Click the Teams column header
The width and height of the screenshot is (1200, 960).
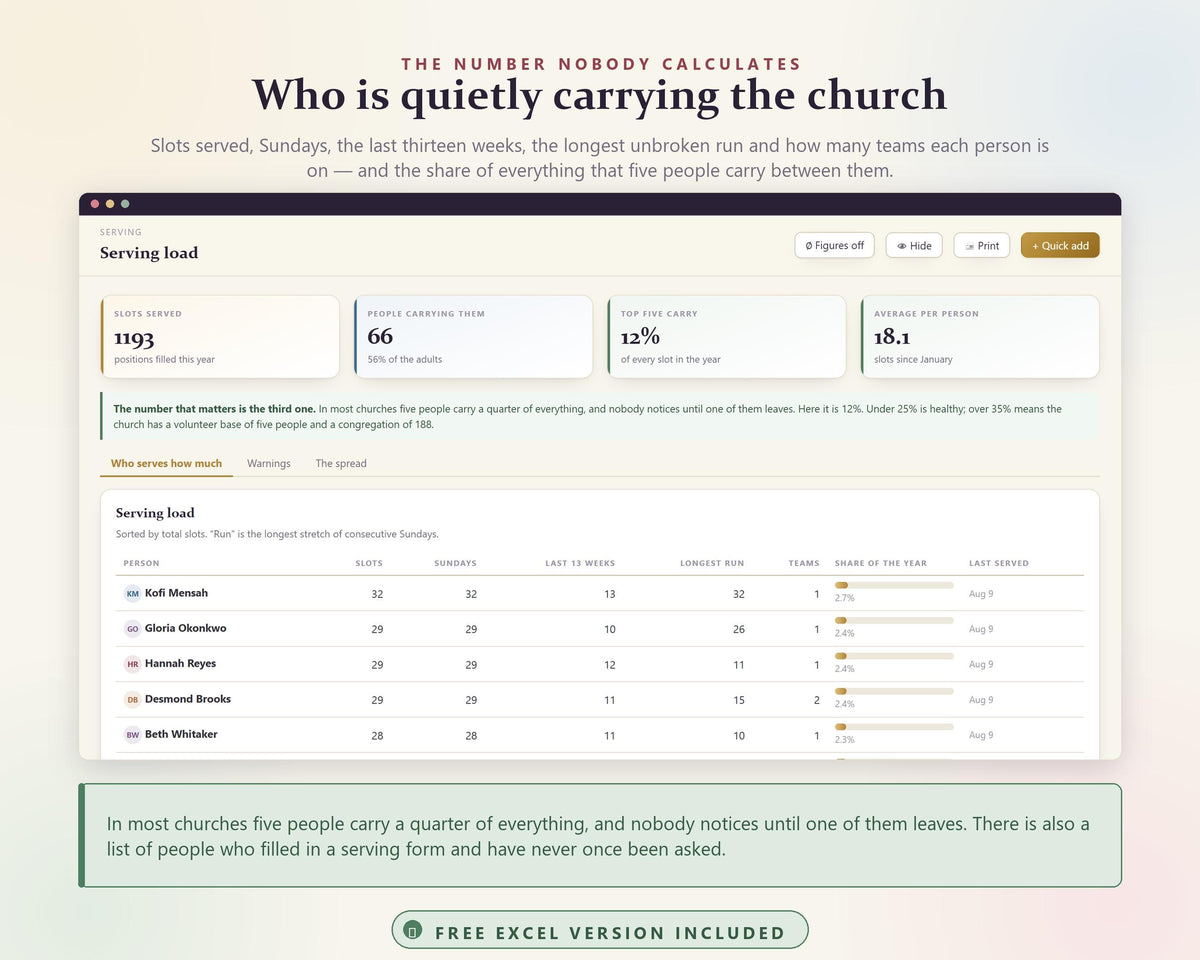pos(804,563)
